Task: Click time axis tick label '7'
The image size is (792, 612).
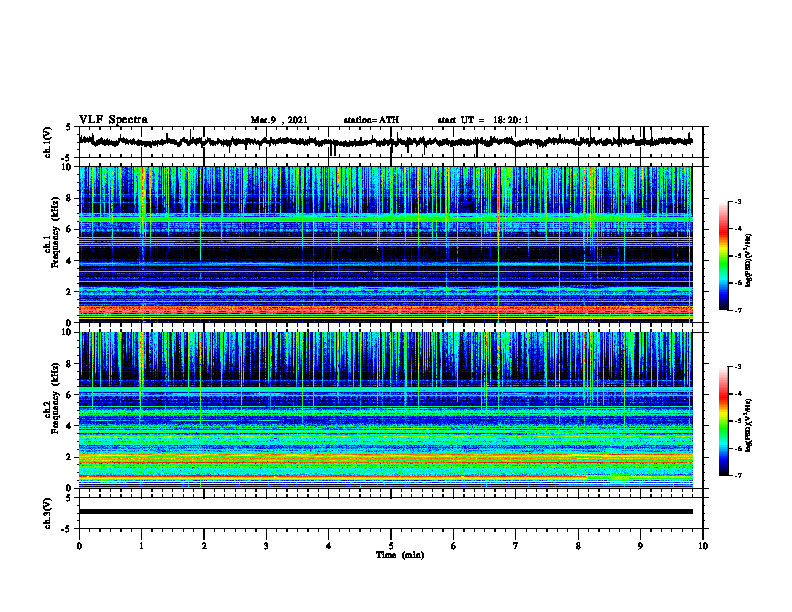Action: [x=516, y=546]
